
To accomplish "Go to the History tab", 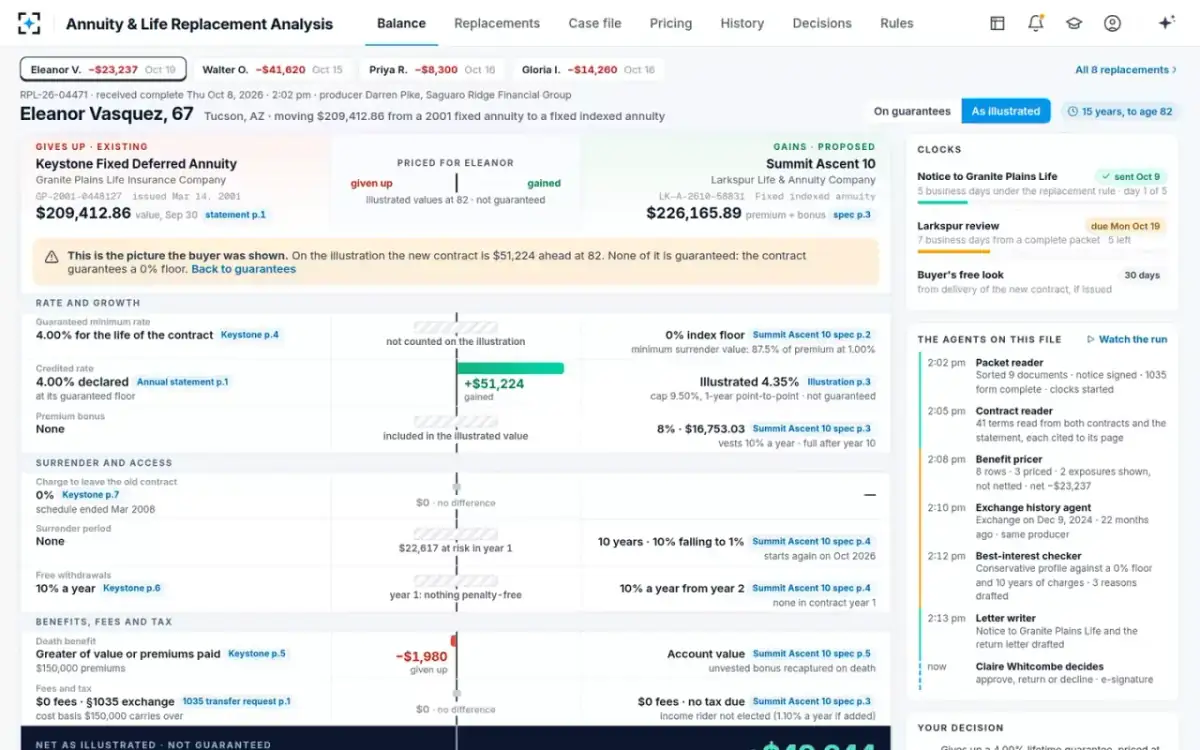I will tap(742, 23).
